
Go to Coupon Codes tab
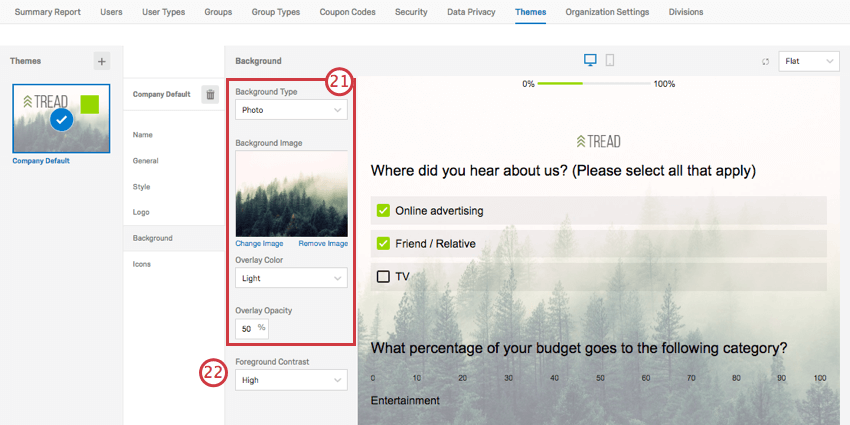[347, 12]
